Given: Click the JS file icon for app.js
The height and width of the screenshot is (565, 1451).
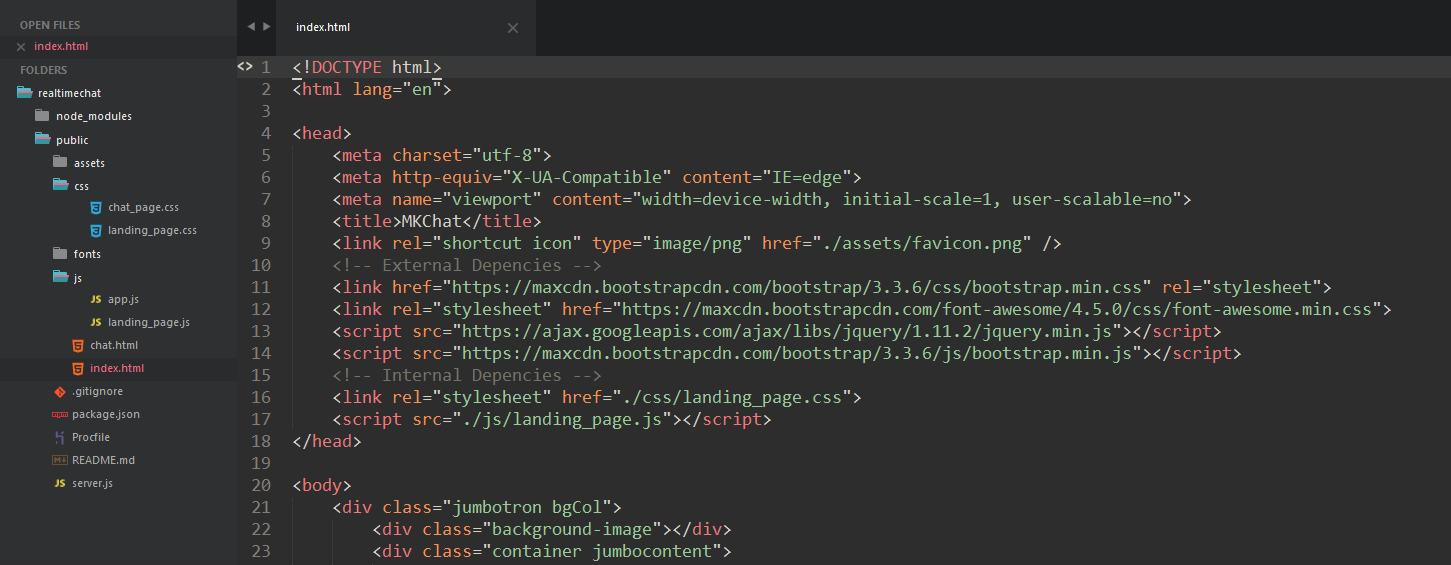Looking at the screenshot, I should (96, 299).
